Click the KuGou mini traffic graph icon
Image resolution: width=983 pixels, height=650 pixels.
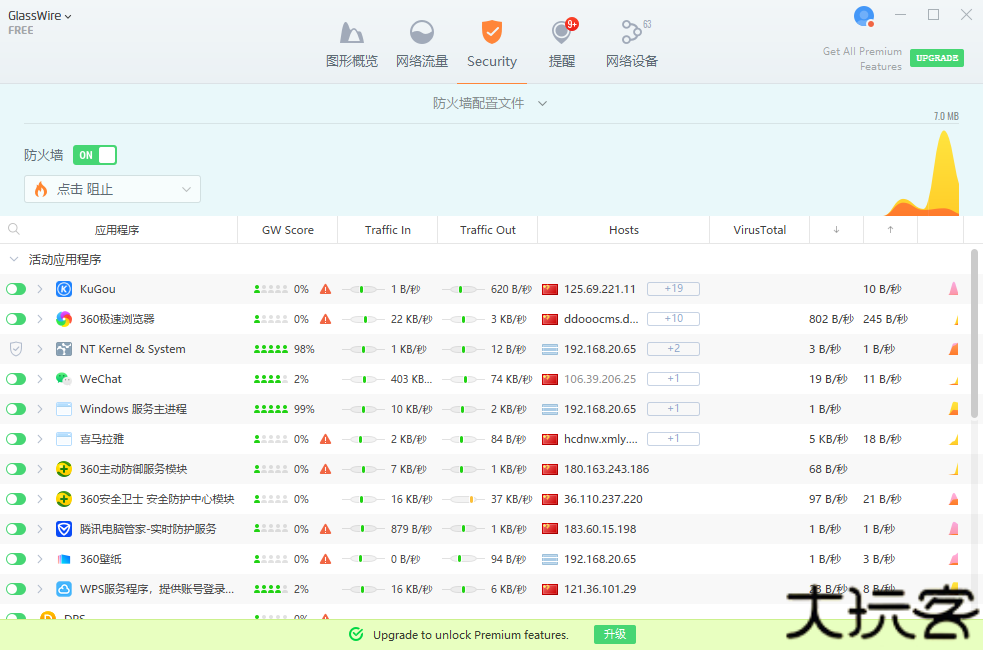coord(954,289)
